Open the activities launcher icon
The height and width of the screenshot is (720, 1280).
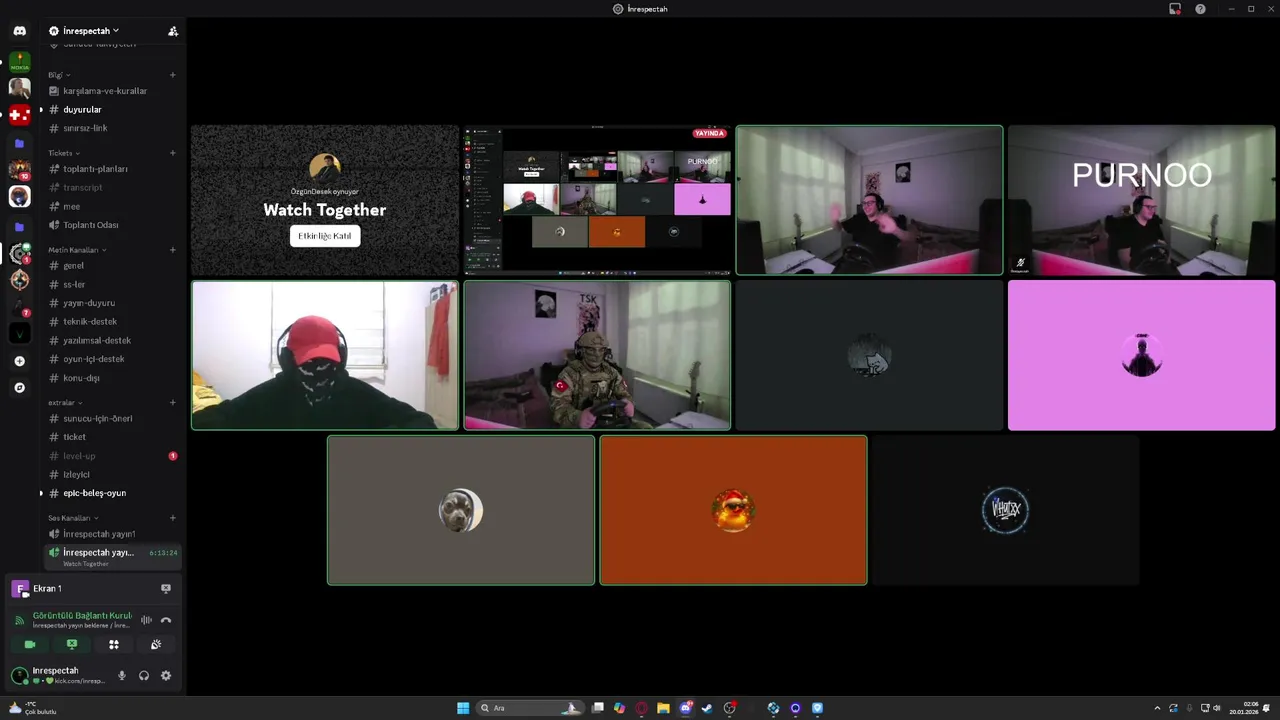pyautogui.click(x=114, y=644)
